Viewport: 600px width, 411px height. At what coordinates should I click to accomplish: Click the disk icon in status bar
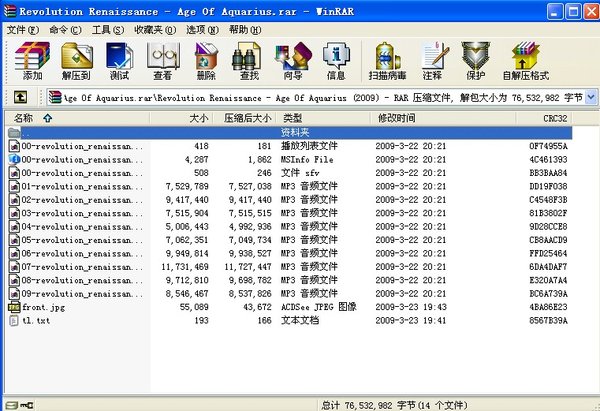tap(11, 405)
